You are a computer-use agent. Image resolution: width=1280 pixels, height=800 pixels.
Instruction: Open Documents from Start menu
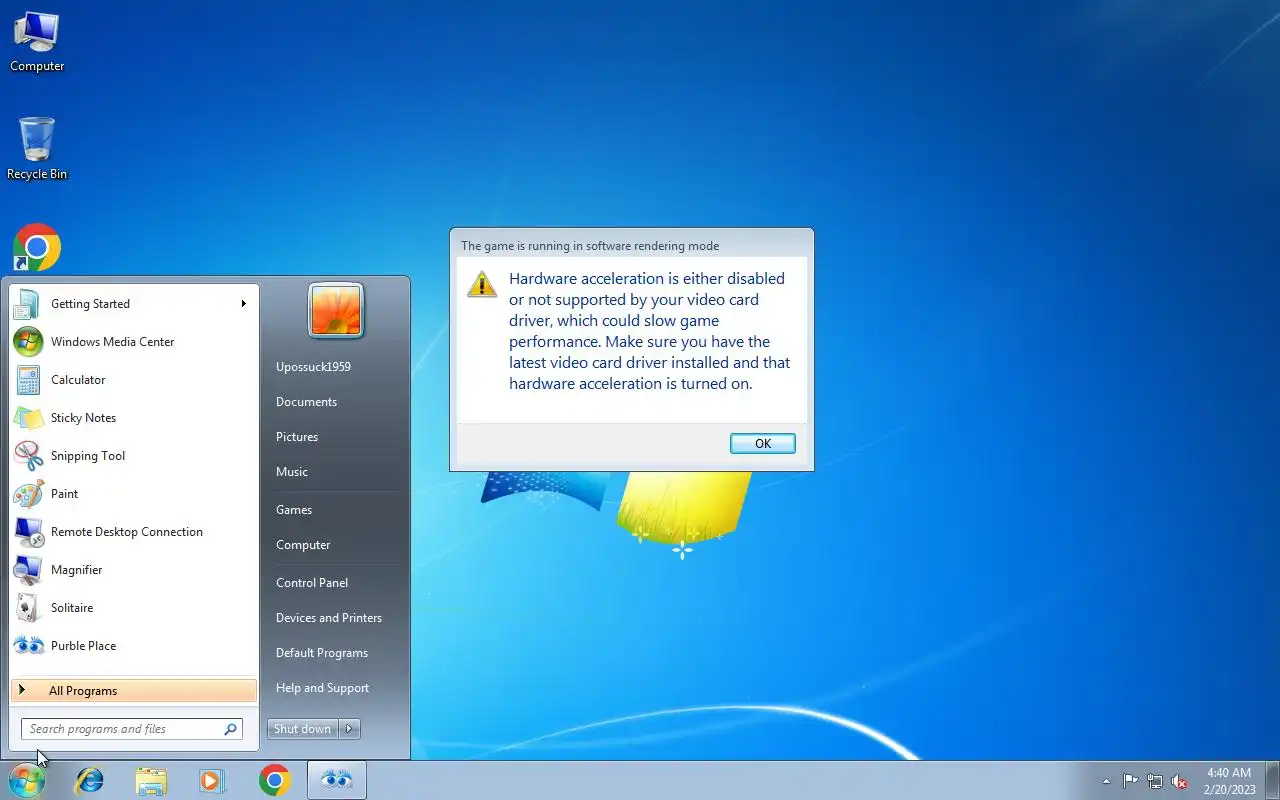pos(306,402)
